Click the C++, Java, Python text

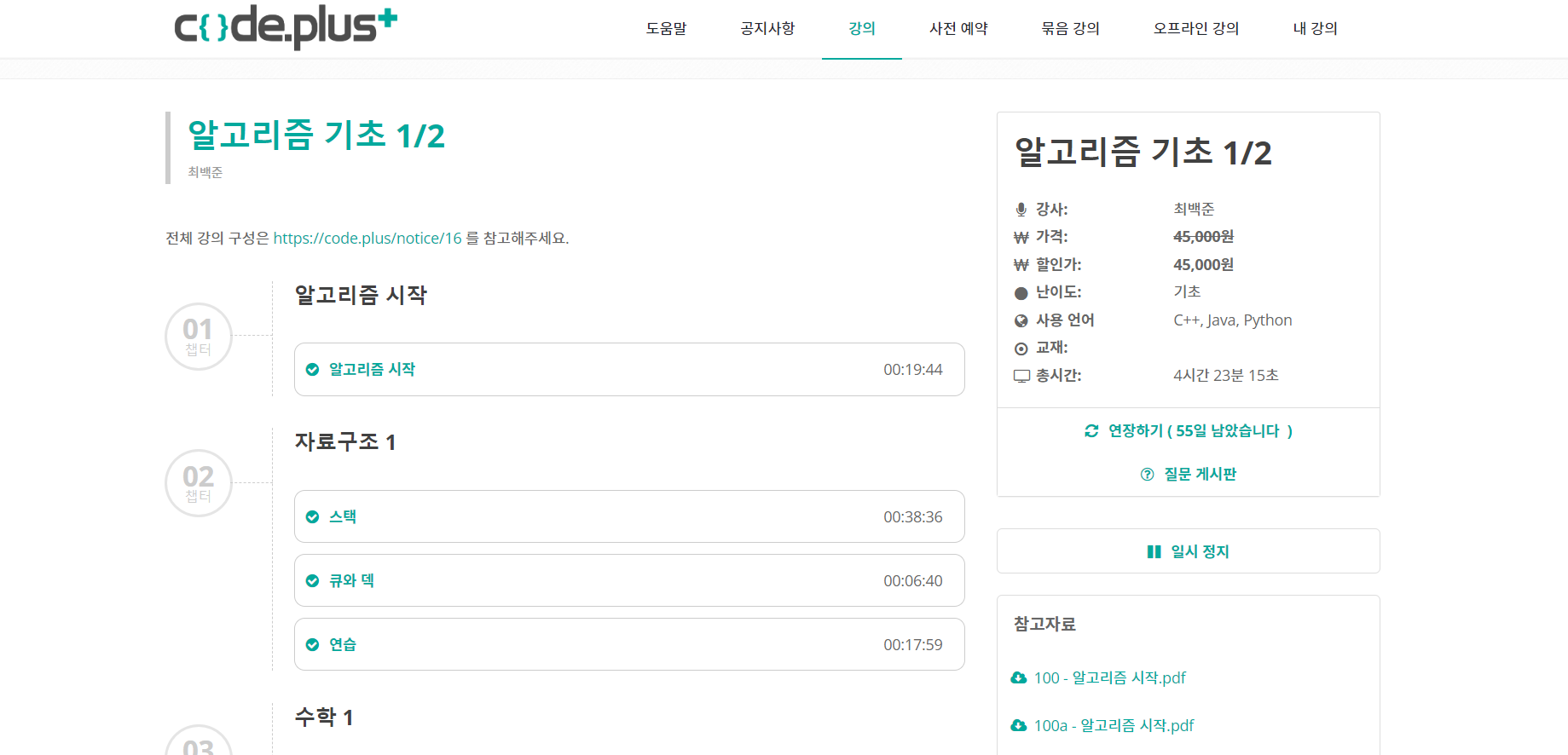1232,320
